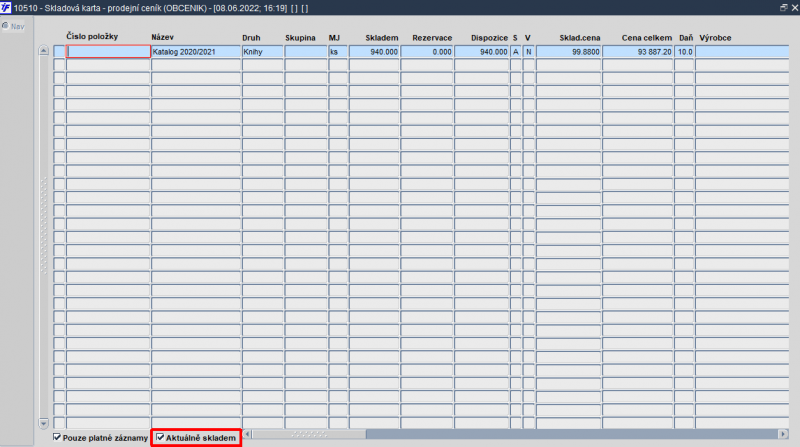Click the right arrow of the horizontal scrollbar
The image size is (800, 447).
point(783,434)
